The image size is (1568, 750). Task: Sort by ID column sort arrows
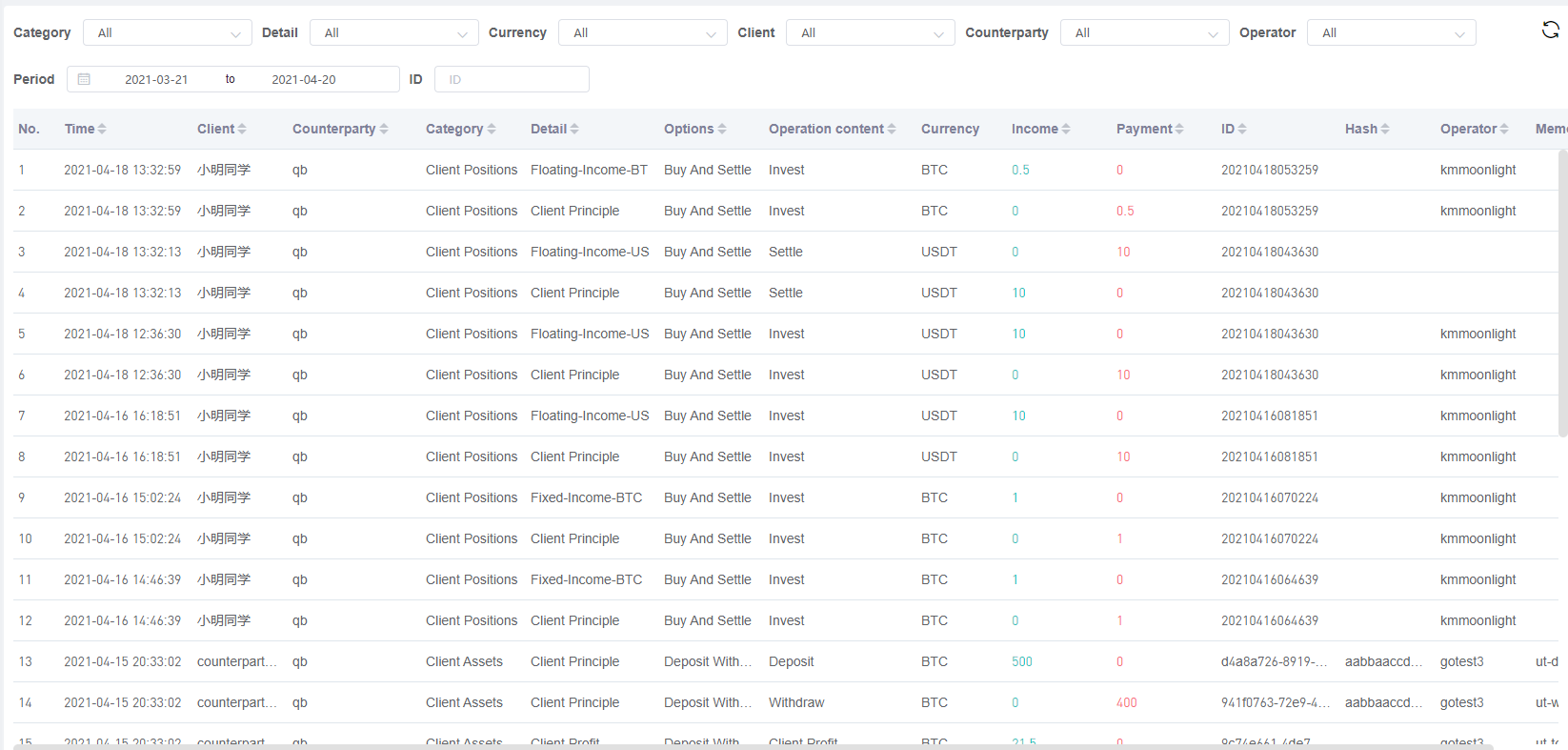pos(1242,129)
